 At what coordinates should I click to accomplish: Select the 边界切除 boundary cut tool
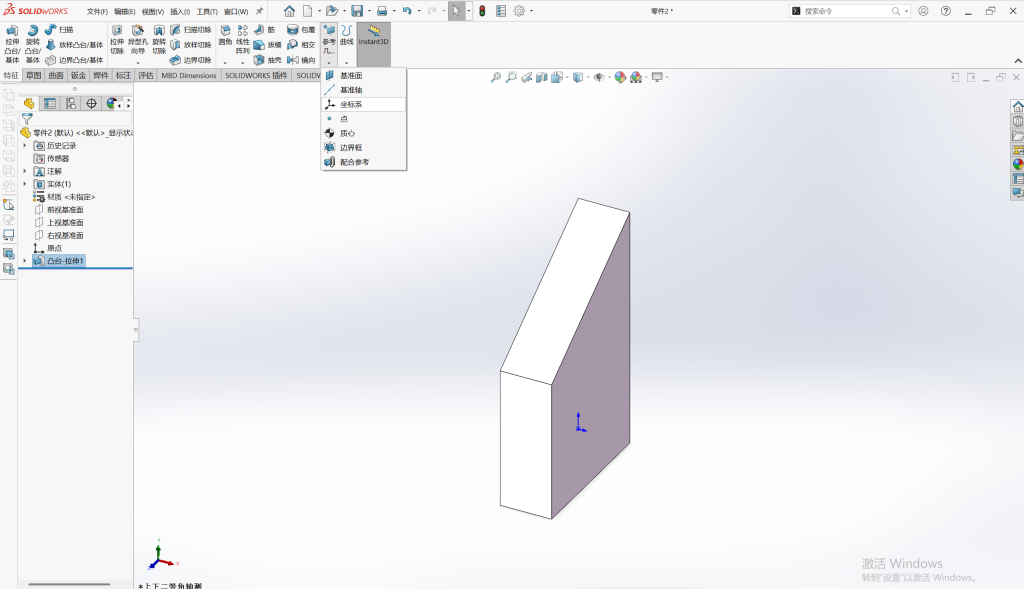click(191, 60)
